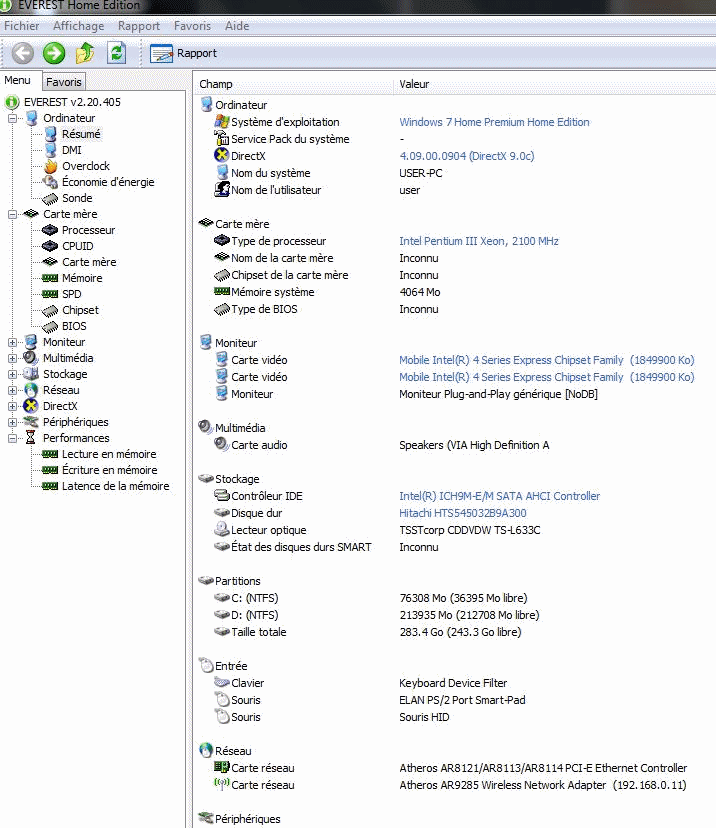Select the Taille totale row
Viewport: 716px width, 828px height.
(x=454, y=632)
